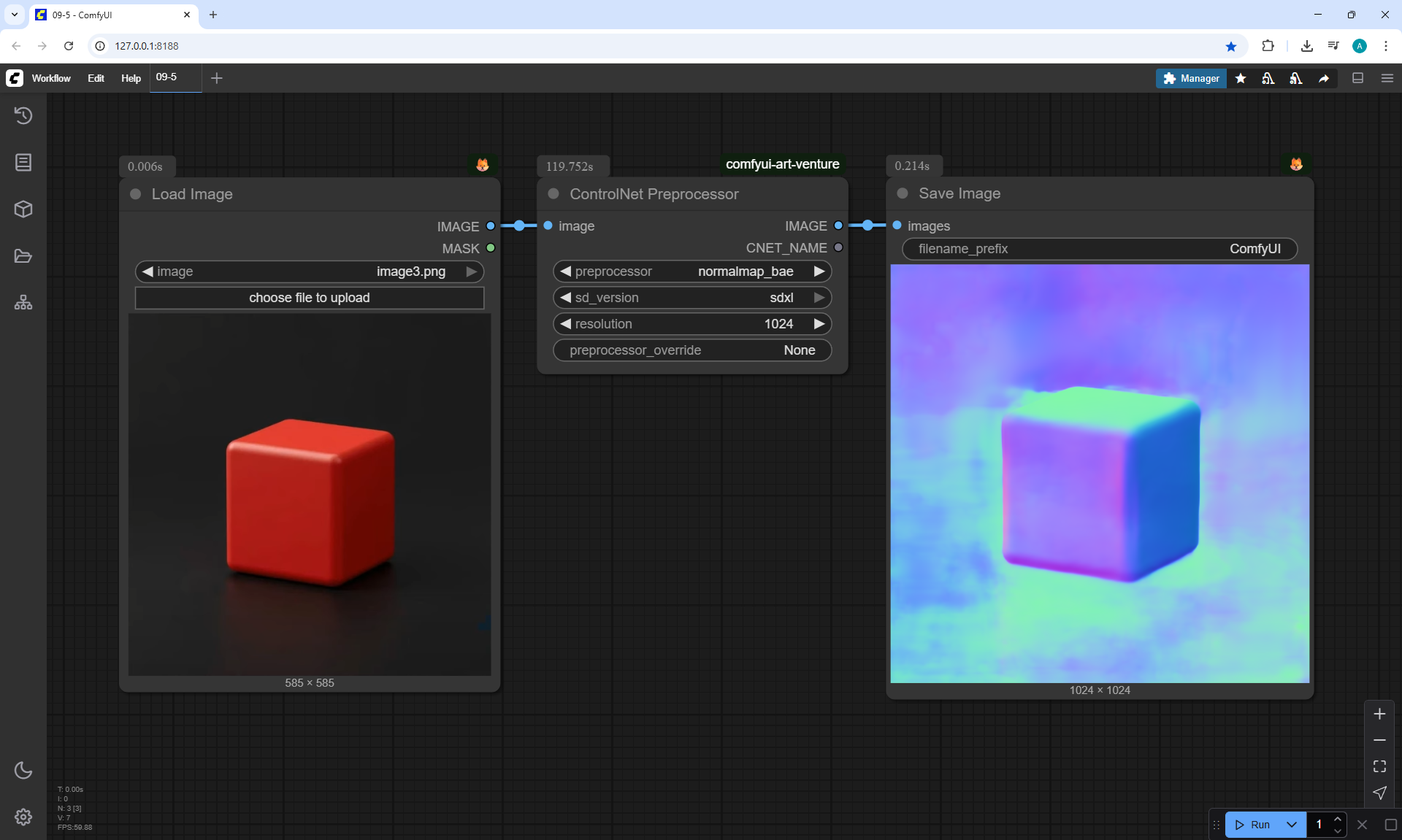
Task: Collapse the Save Image node dot
Action: [903, 193]
